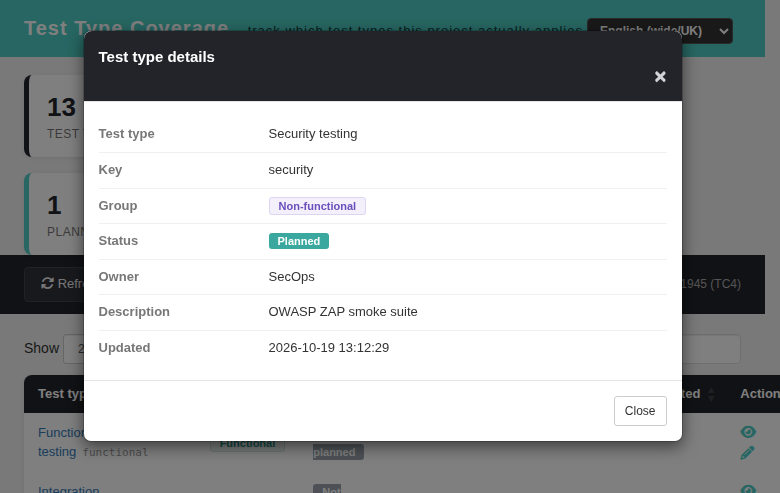Click the owner value SecOps
The image size is (780, 493).
coord(291,277)
